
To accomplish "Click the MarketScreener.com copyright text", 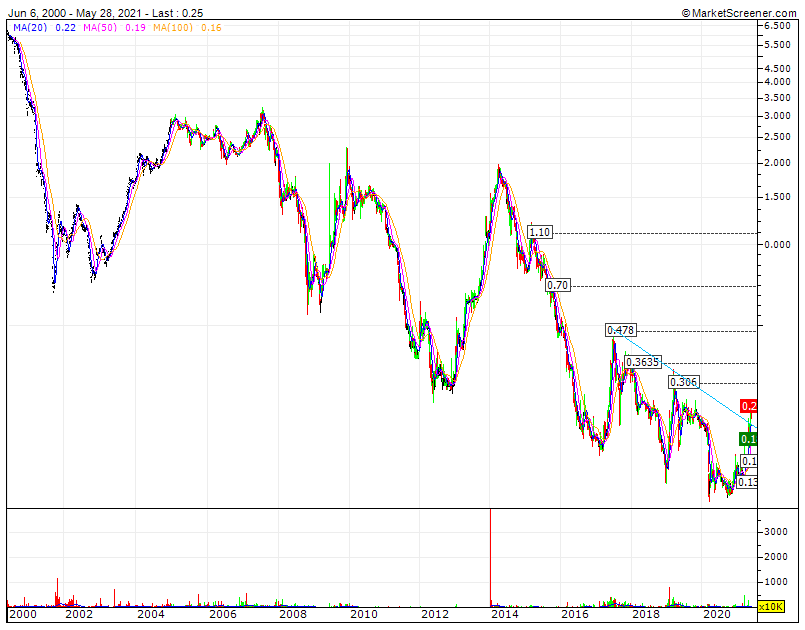I will click(739, 13).
